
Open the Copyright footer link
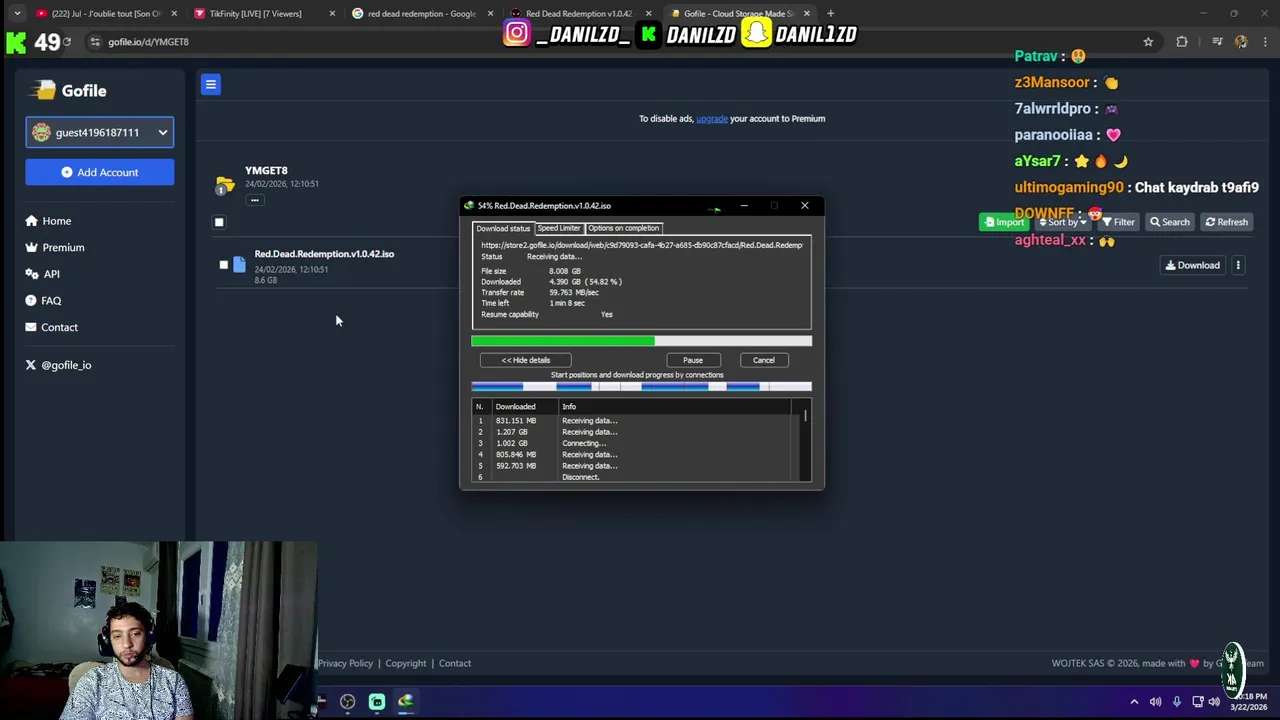(x=405, y=663)
